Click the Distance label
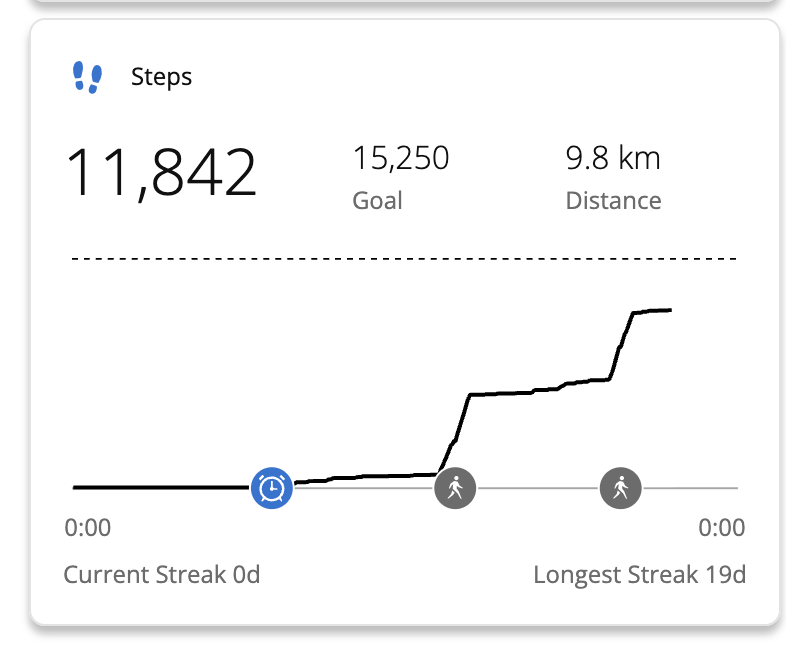Viewport: 786px width, 646px height. tap(613, 200)
